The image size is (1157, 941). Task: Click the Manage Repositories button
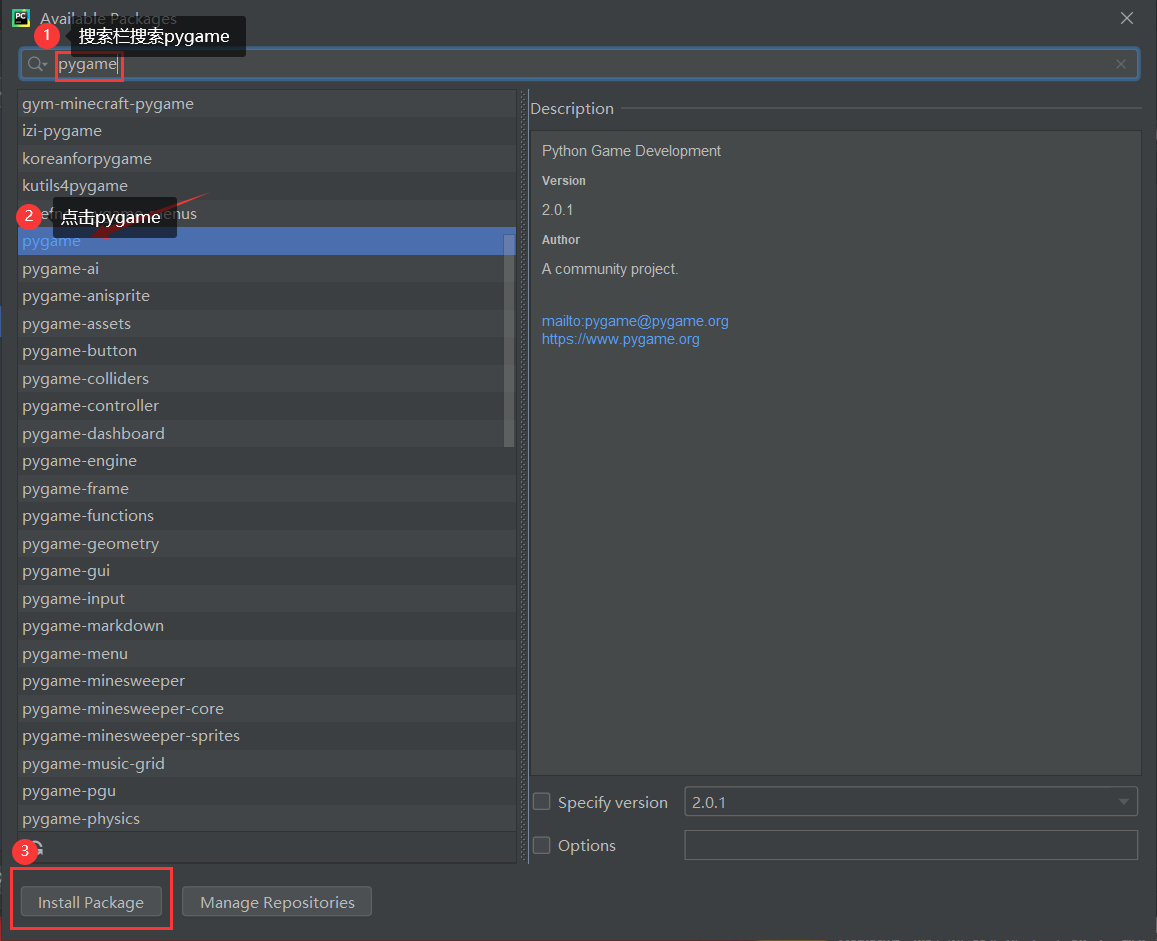[277, 902]
